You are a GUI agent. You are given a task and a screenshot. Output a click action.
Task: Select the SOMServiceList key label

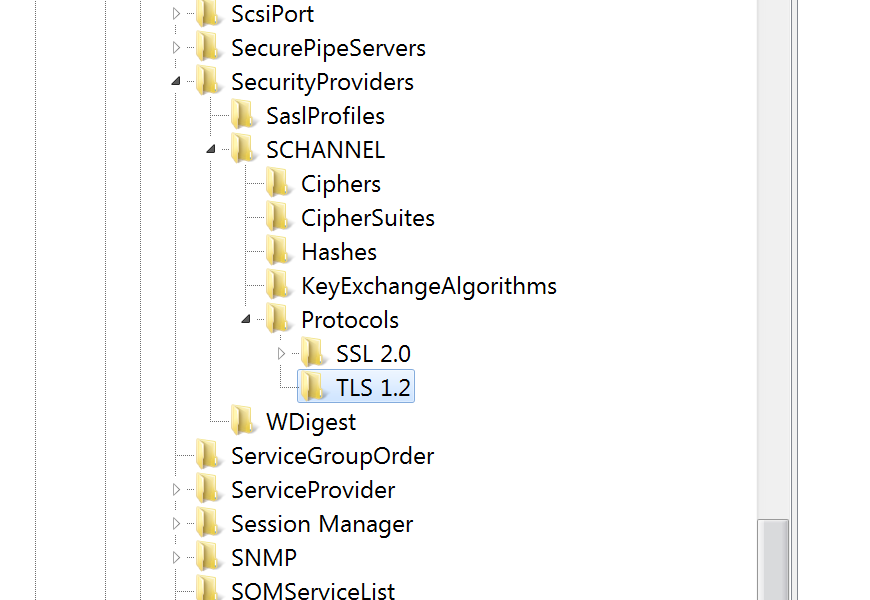click(x=312, y=591)
